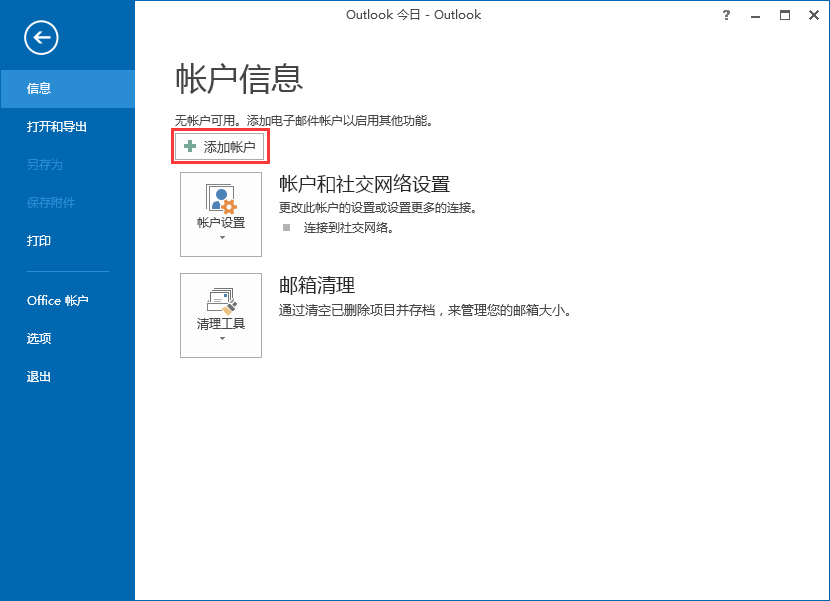Minimize the Outlook window
830x601 pixels.
tap(755, 15)
